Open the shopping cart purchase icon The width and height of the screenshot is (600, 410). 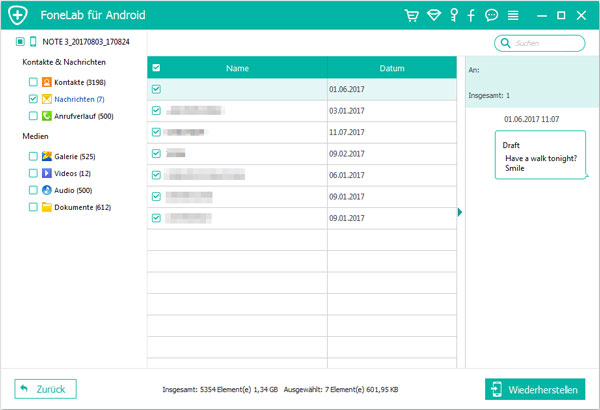411,15
